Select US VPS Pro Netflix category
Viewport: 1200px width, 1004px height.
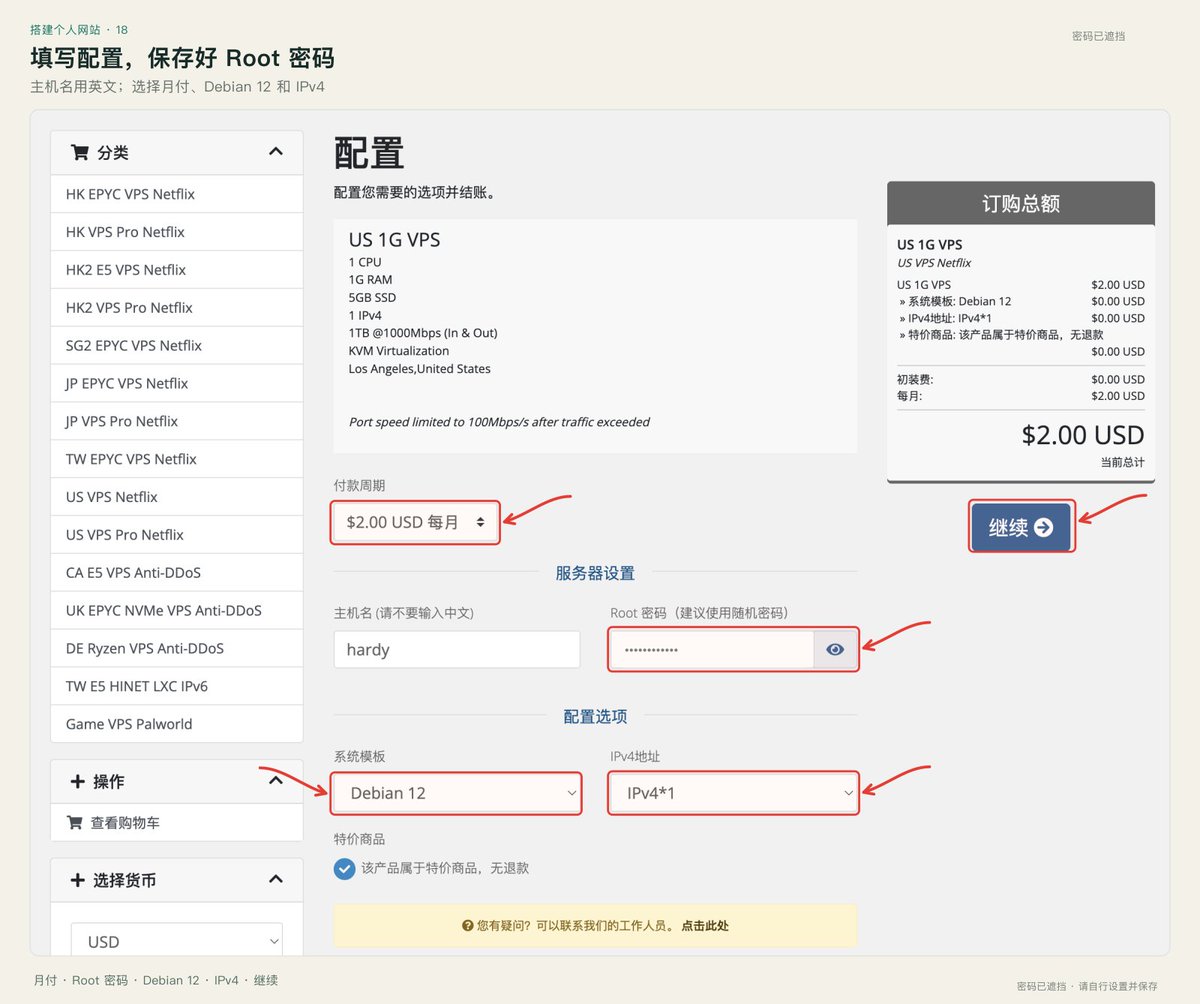click(x=177, y=535)
